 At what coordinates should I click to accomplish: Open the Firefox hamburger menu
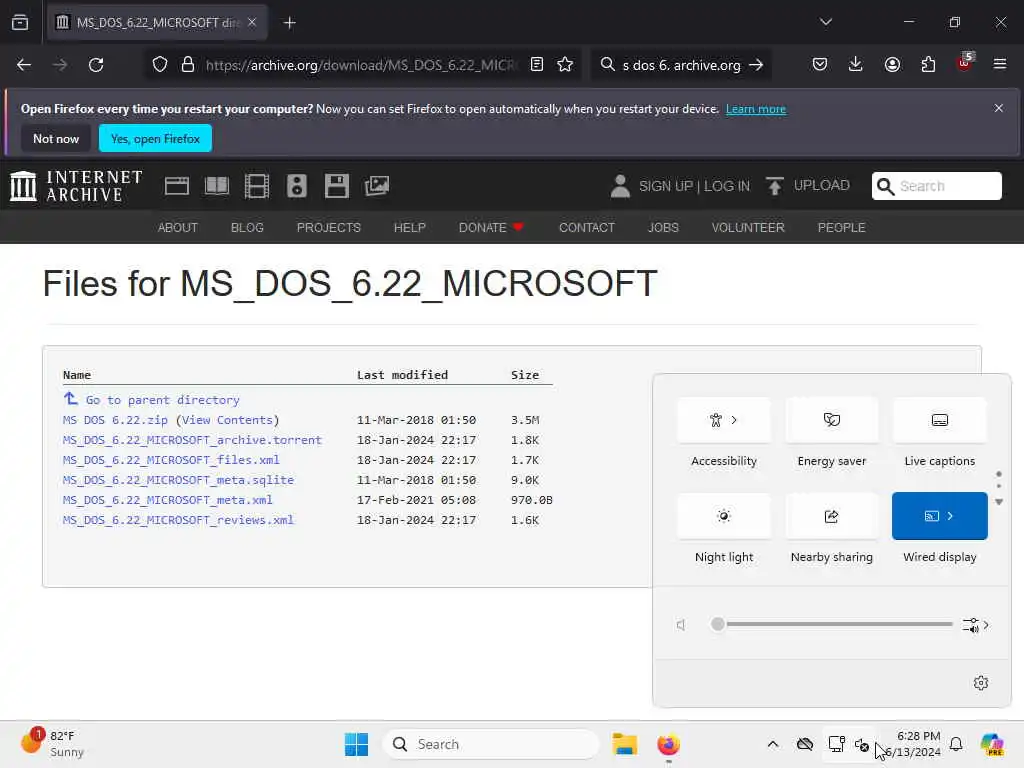[x=1000, y=64]
